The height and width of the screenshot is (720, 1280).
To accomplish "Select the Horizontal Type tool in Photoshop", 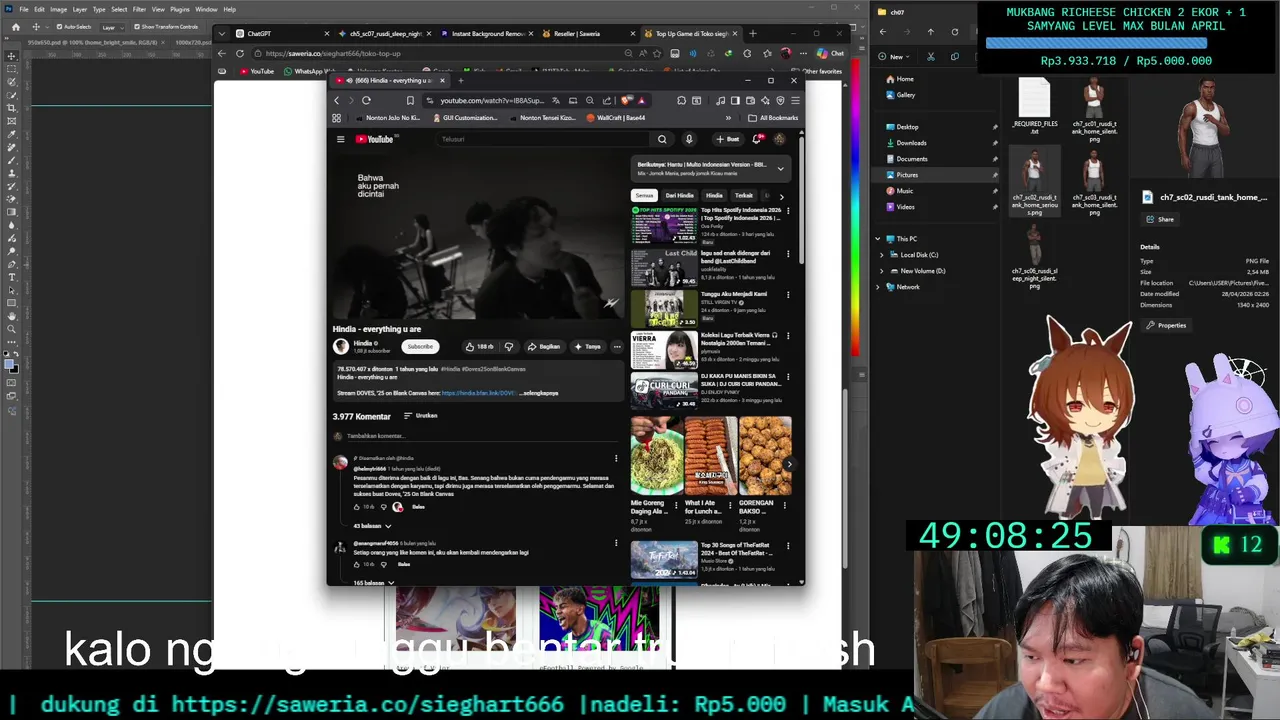I will coord(12,277).
